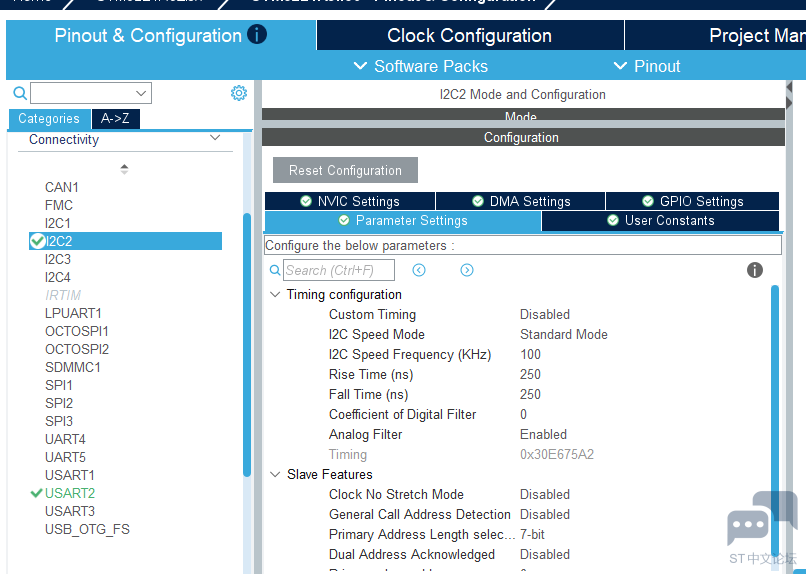Open the peripheral search dropdown
The width and height of the screenshot is (806, 574).
141,93
